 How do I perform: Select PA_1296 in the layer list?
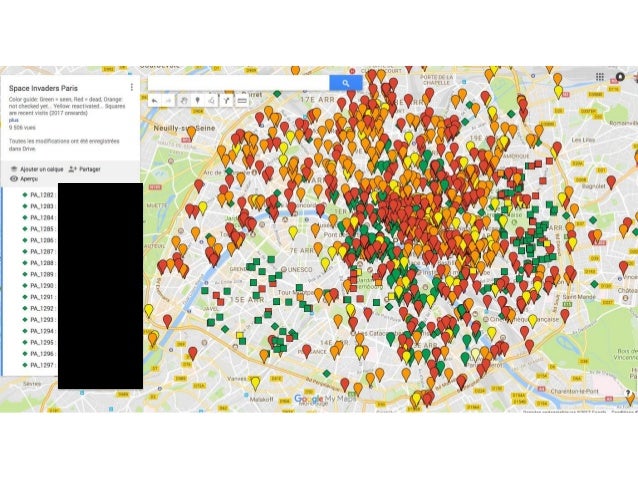(39, 354)
